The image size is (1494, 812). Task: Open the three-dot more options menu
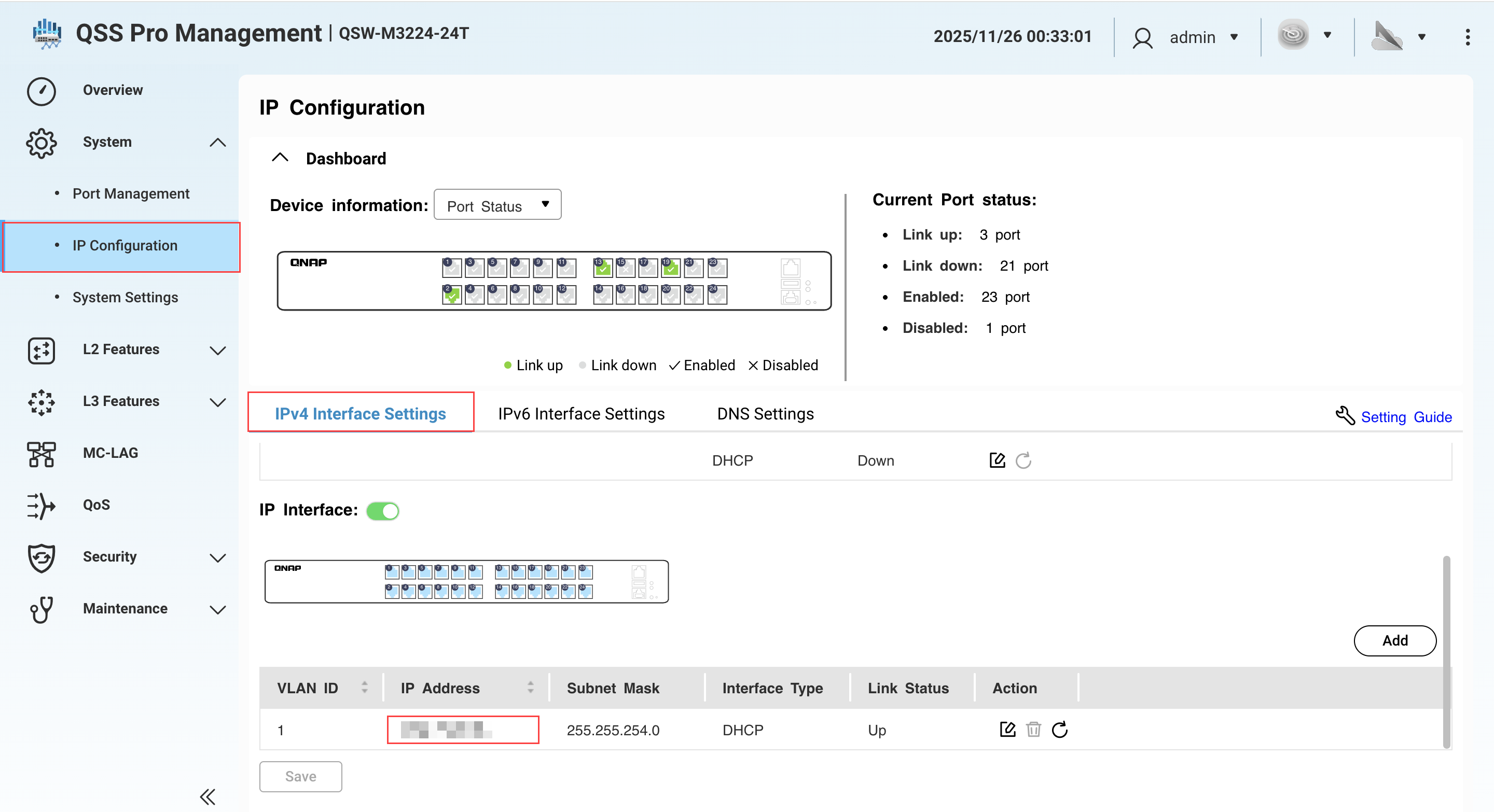click(x=1468, y=37)
